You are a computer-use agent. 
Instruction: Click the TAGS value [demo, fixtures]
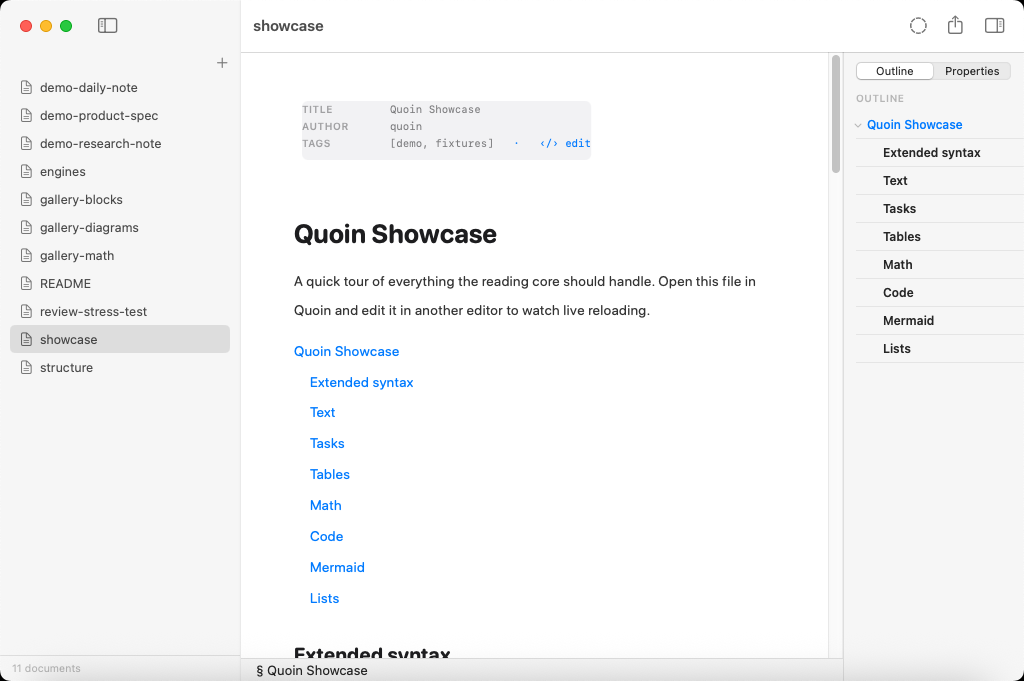click(x=441, y=144)
